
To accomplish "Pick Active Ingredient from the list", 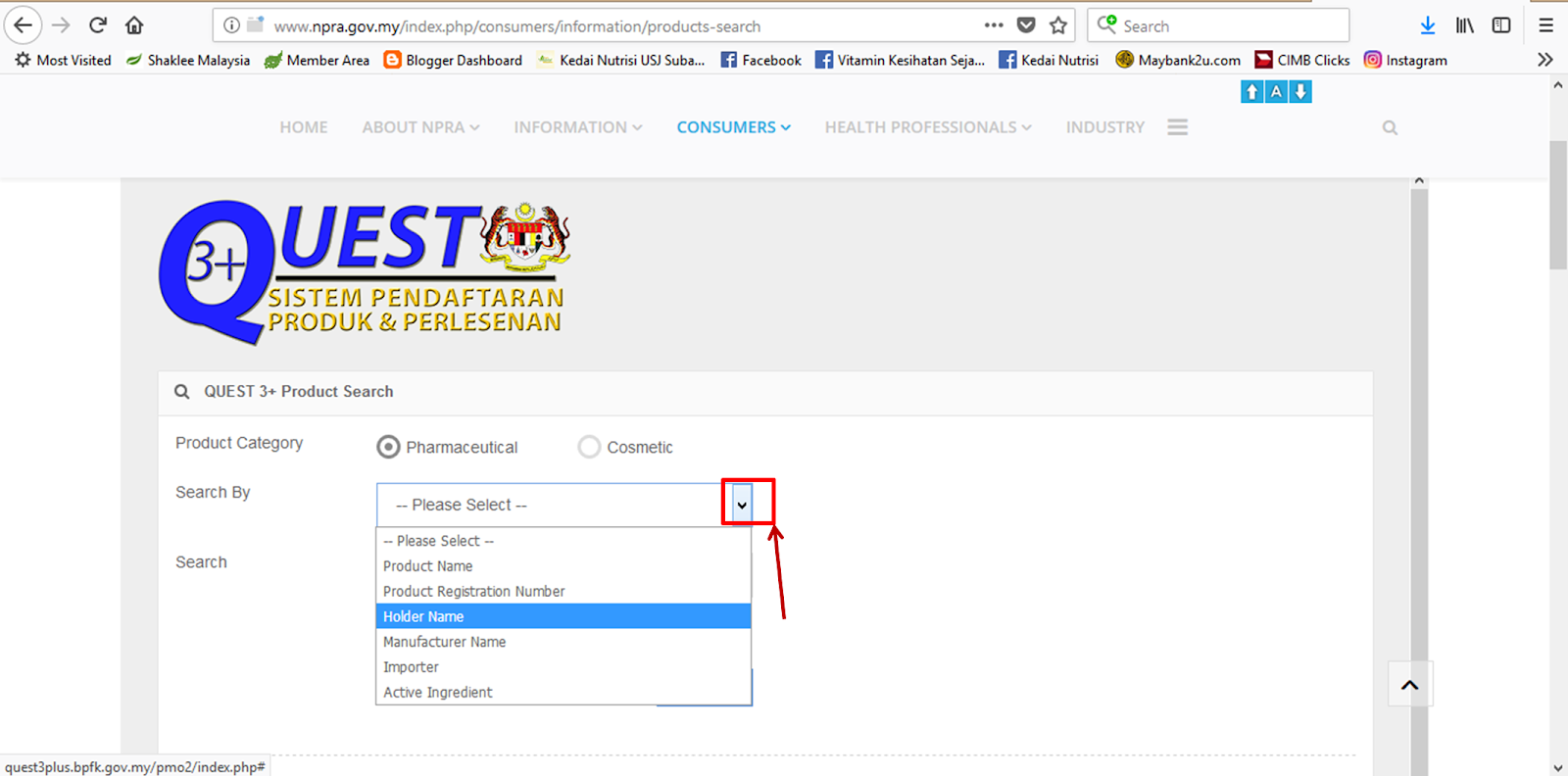I will [x=563, y=693].
